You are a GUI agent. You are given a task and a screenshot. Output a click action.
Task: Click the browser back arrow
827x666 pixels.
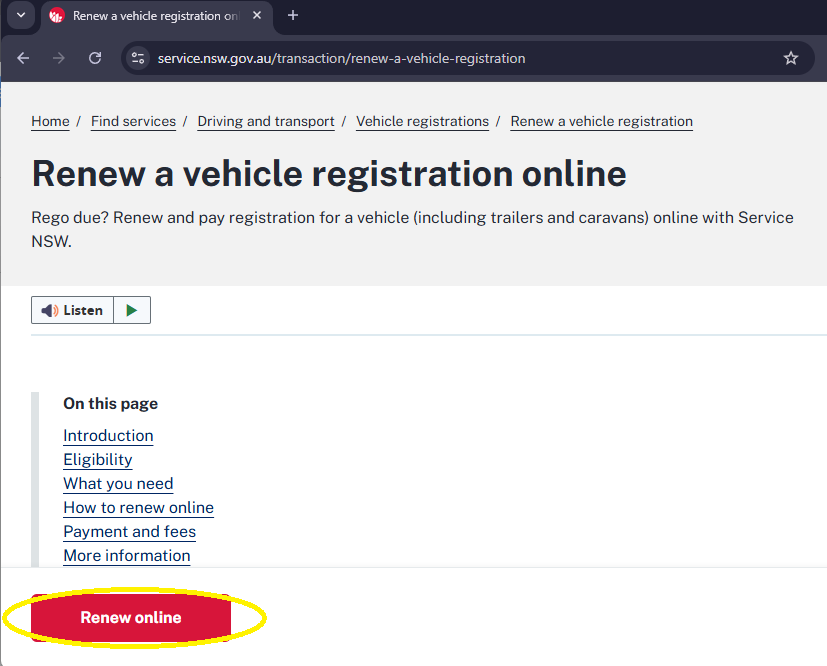[x=23, y=58]
